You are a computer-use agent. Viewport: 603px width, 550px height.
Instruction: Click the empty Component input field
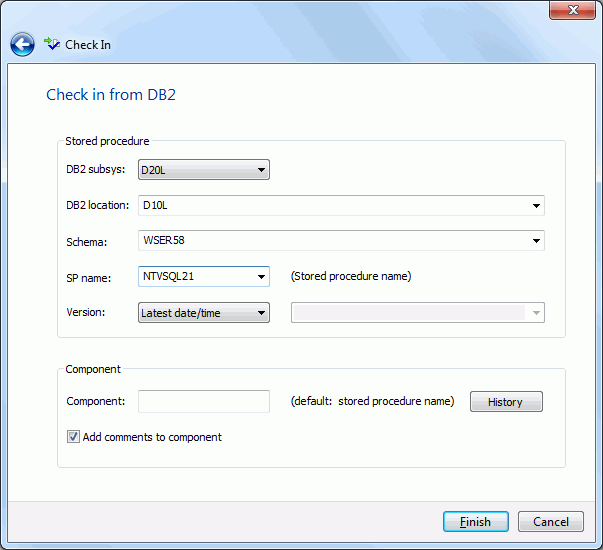pos(204,402)
